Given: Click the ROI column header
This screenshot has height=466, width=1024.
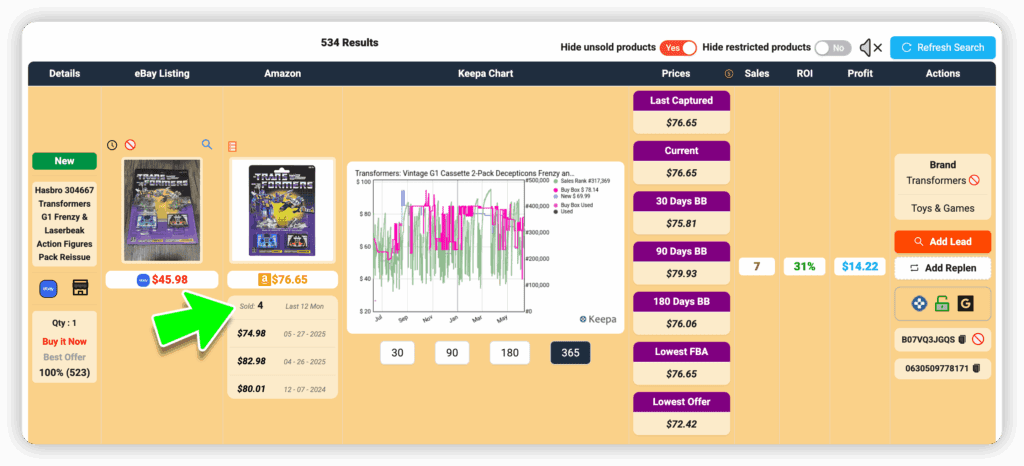Looking at the screenshot, I should [x=805, y=74].
